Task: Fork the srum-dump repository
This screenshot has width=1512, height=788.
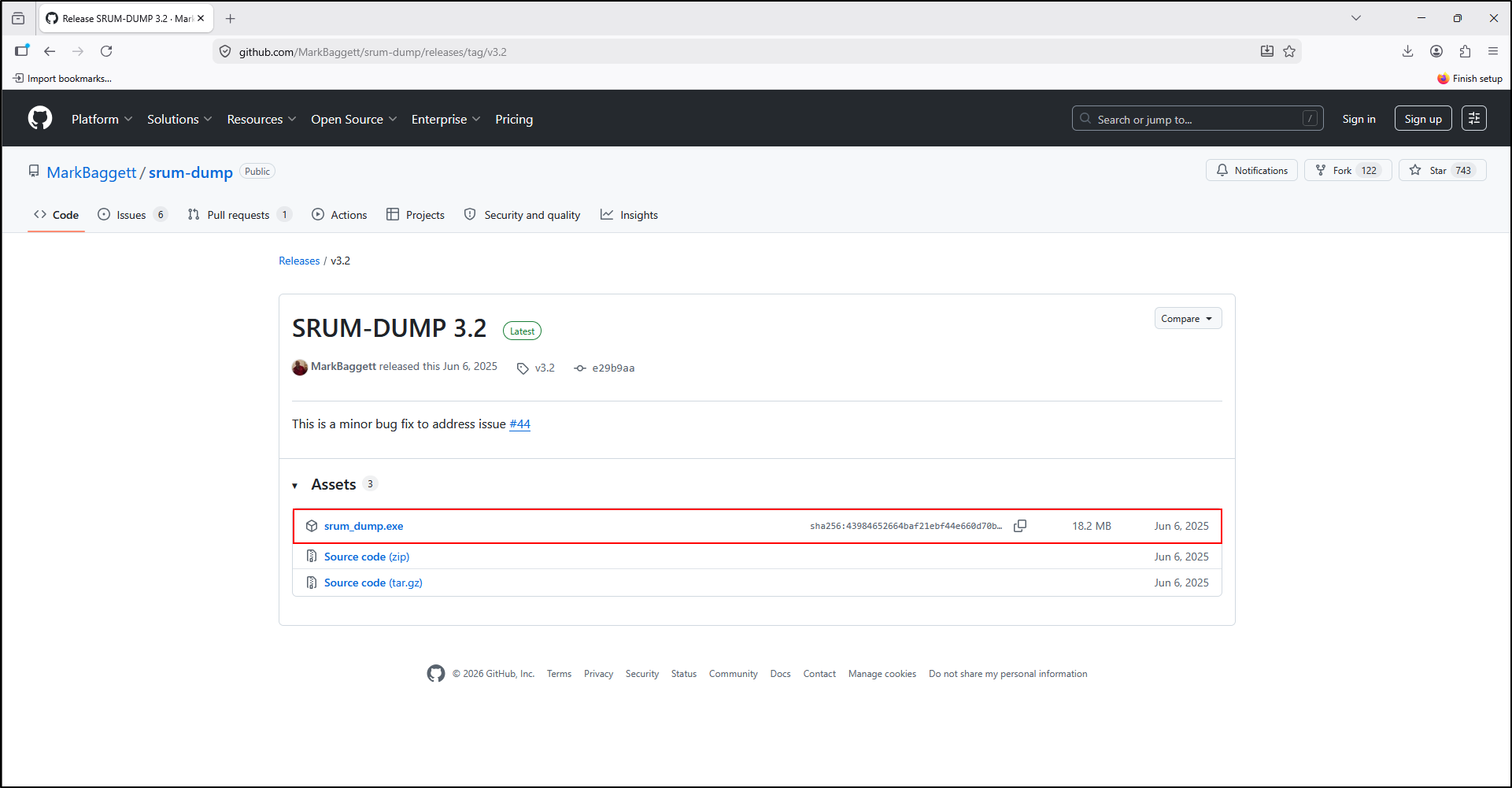Action: (1347, 171)
